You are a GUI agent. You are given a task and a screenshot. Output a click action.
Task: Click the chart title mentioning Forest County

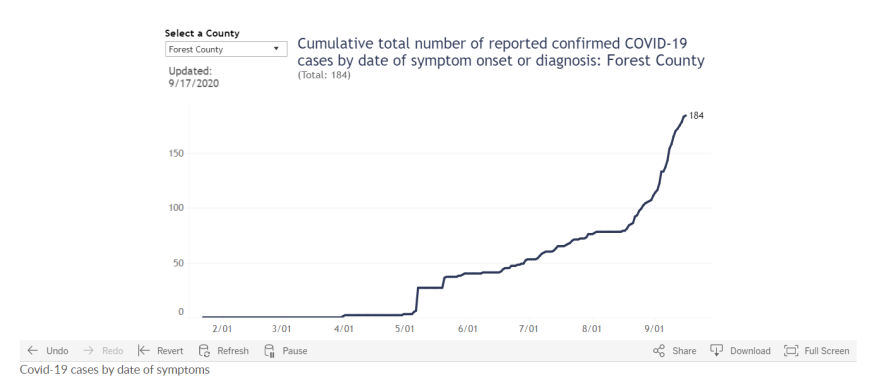(x=501, y=52)
